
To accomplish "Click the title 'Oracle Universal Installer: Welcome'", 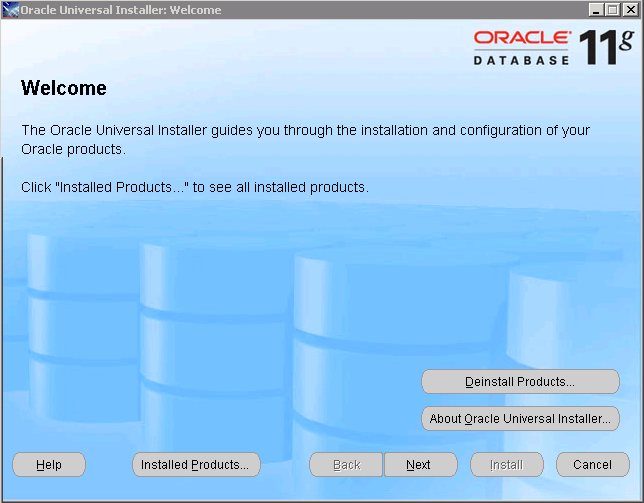I will [x=121, y=10].
